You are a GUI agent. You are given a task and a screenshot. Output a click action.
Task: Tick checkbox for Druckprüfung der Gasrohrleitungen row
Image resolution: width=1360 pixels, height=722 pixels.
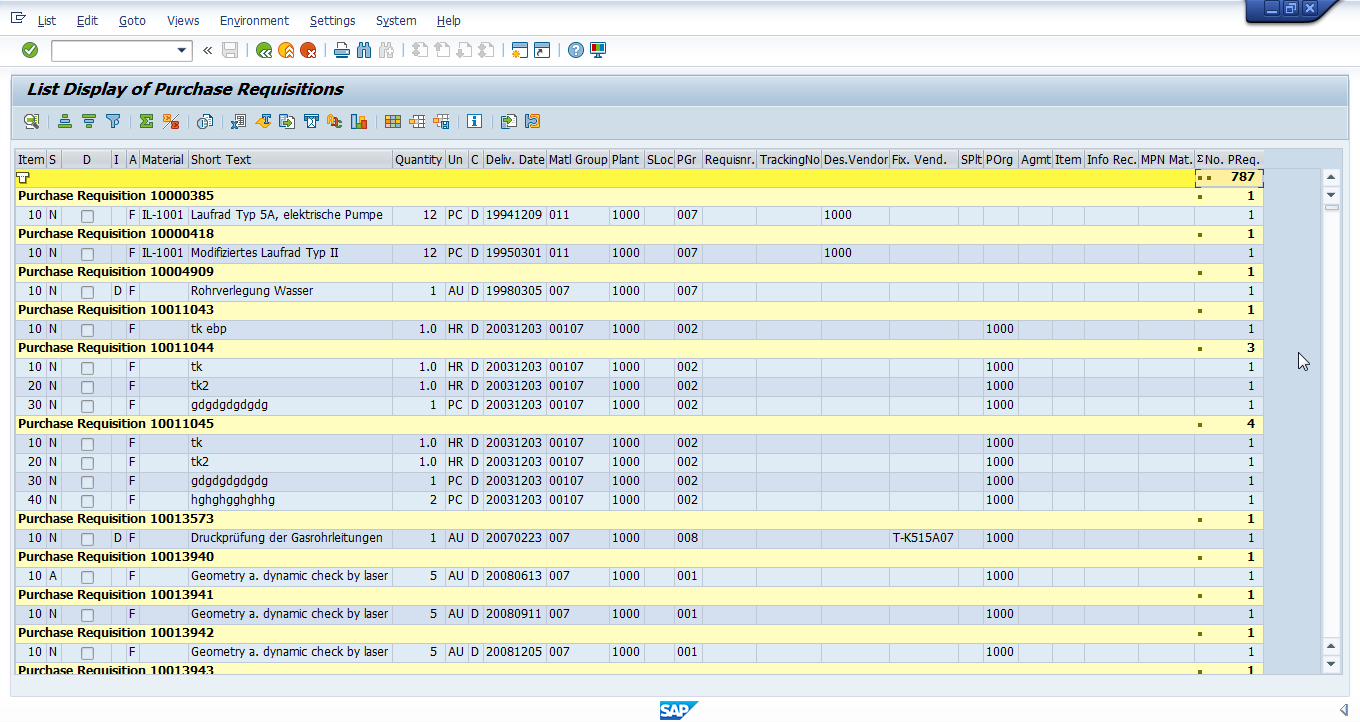click(87, 539)
